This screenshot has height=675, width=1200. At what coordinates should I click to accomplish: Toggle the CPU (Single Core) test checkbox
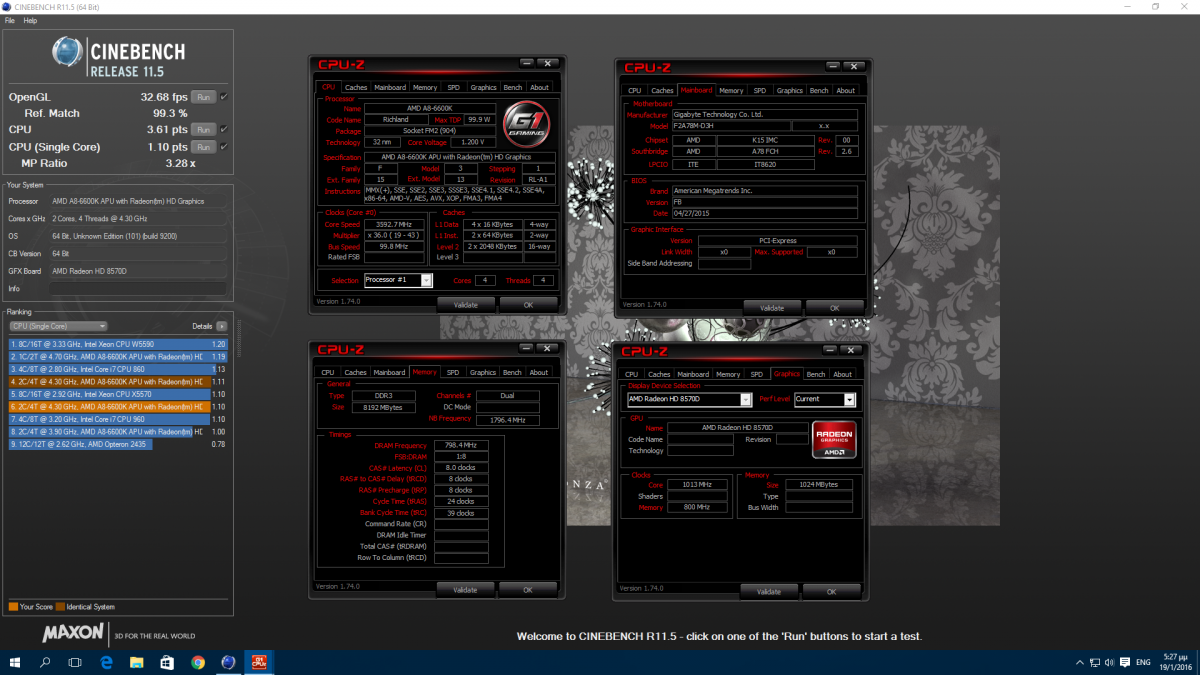(224, 146)
